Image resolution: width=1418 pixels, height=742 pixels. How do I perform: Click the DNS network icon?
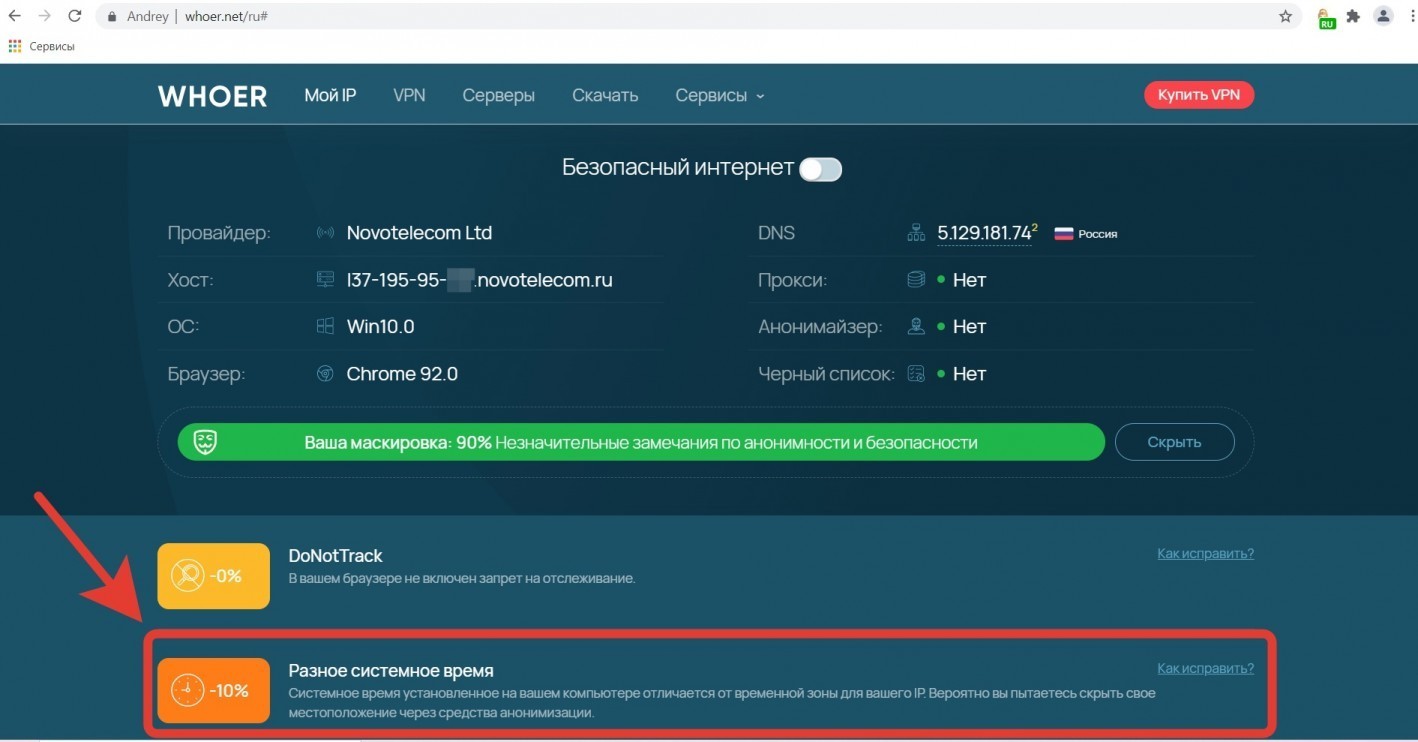[916, 233]
